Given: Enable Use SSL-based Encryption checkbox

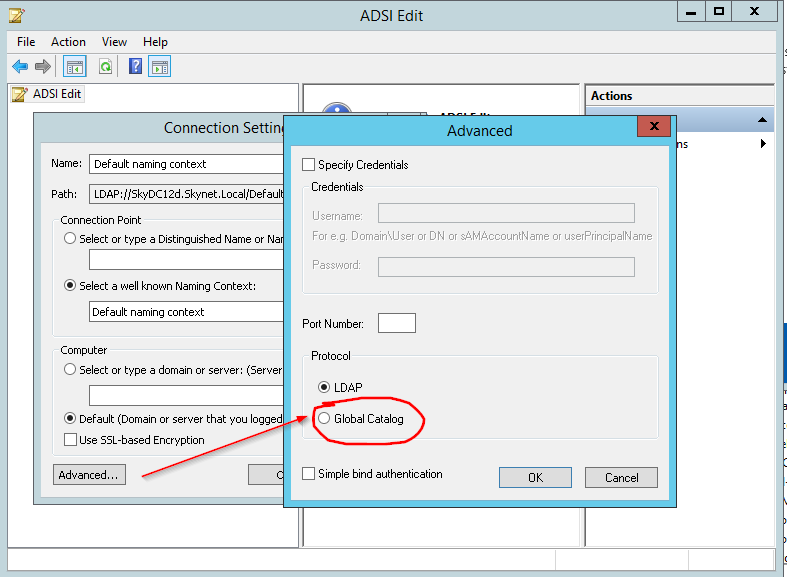Looking at the screenshot, I should pos(70,440).
